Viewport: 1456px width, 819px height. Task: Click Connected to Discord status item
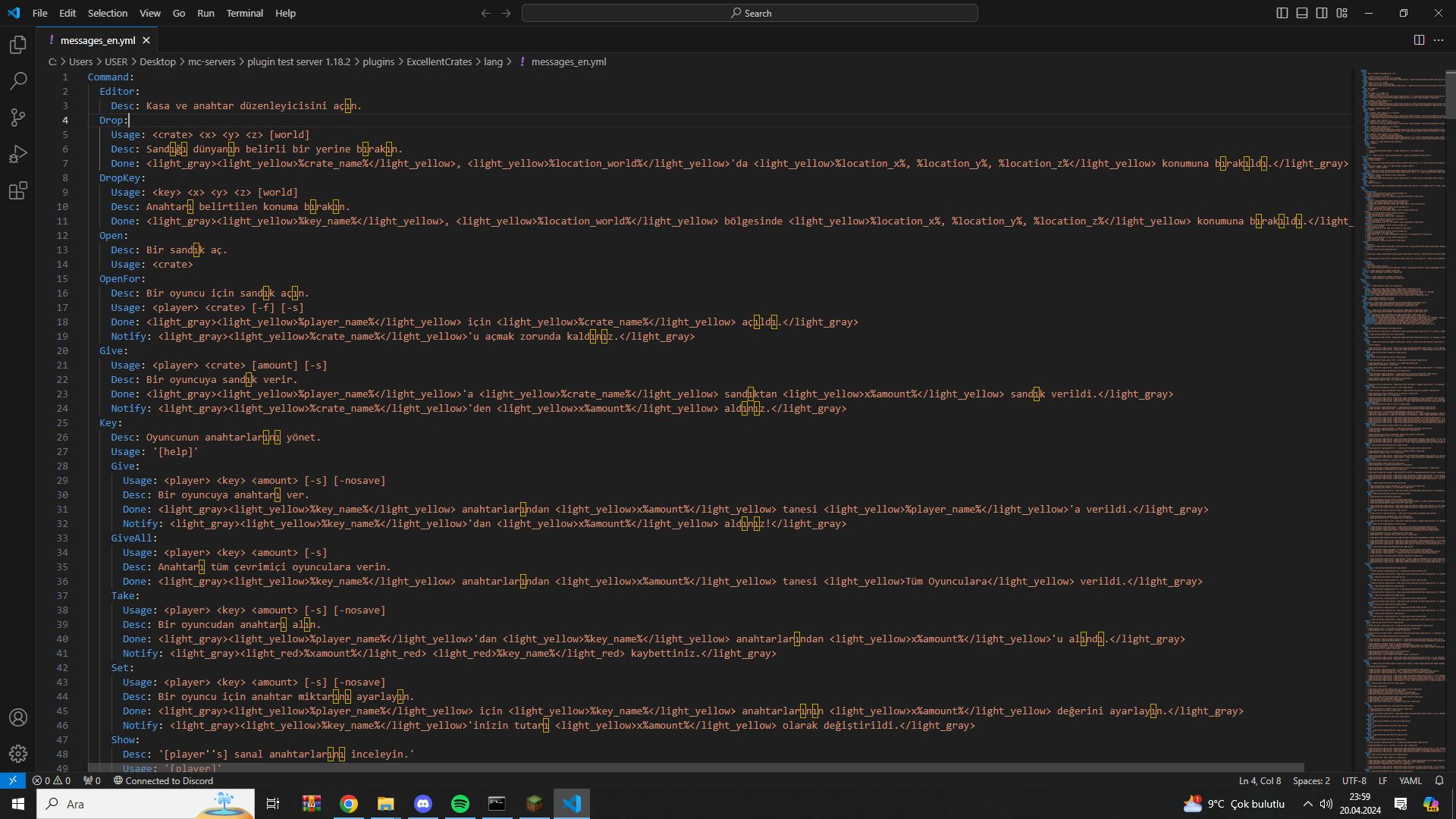coord(163,780)
